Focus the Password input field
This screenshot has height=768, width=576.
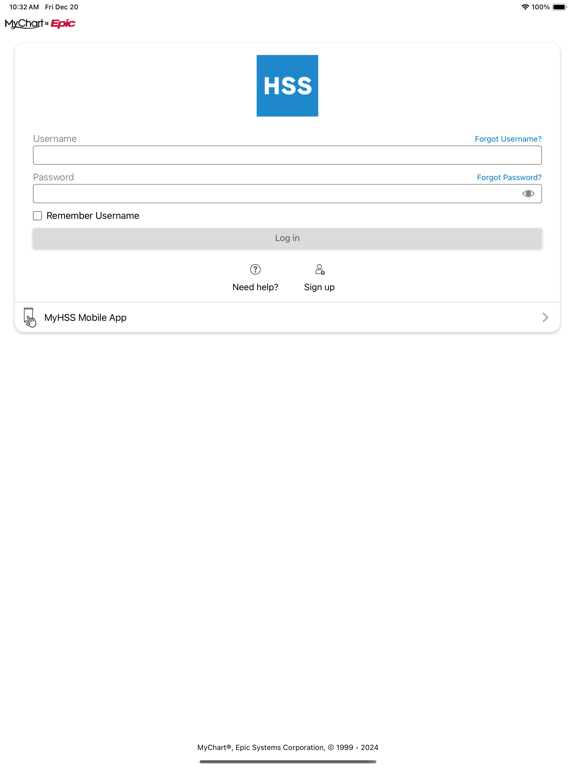(288, 193)
